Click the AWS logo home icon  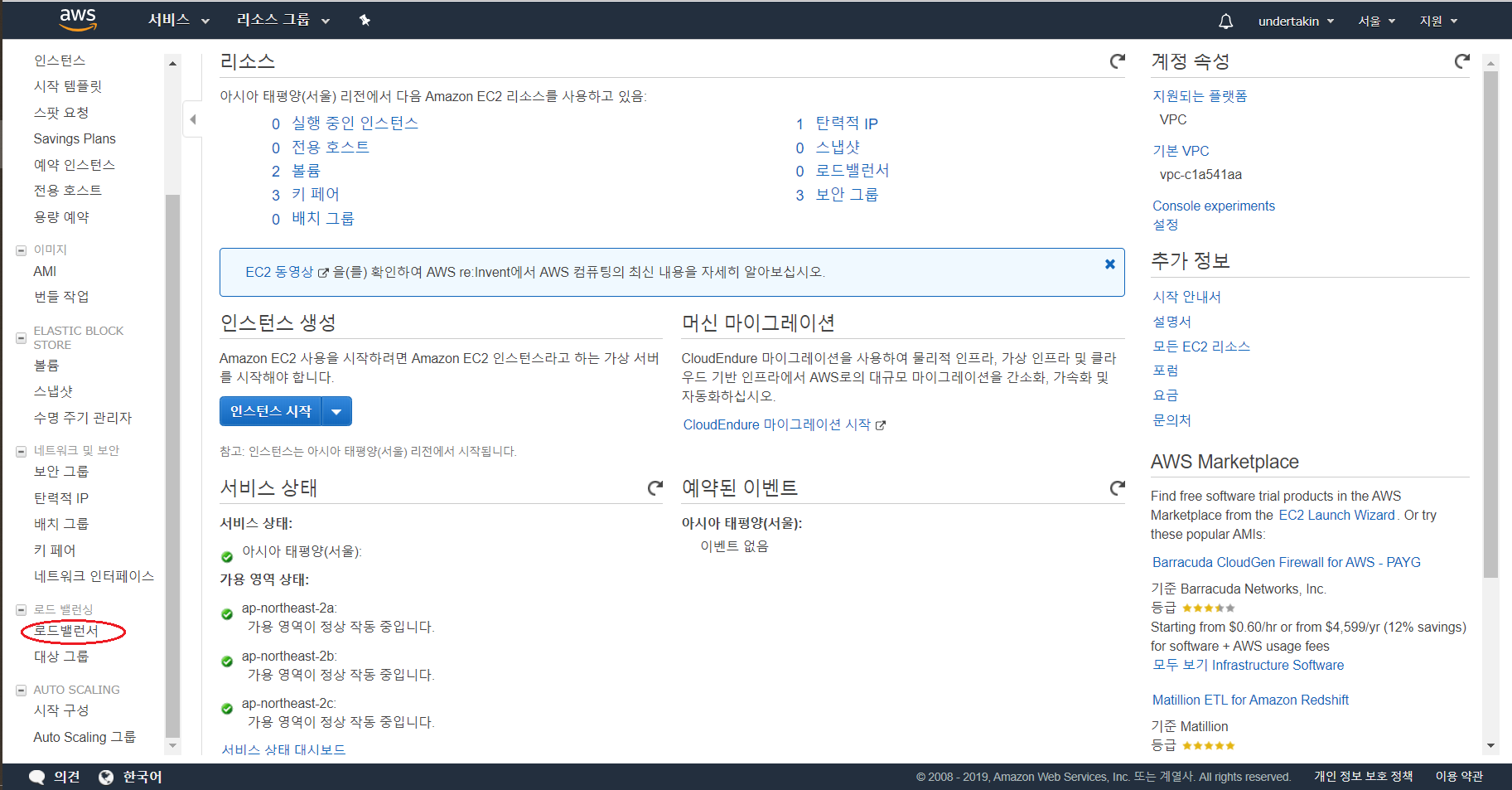pyautogui.click(x=78, y=20)
